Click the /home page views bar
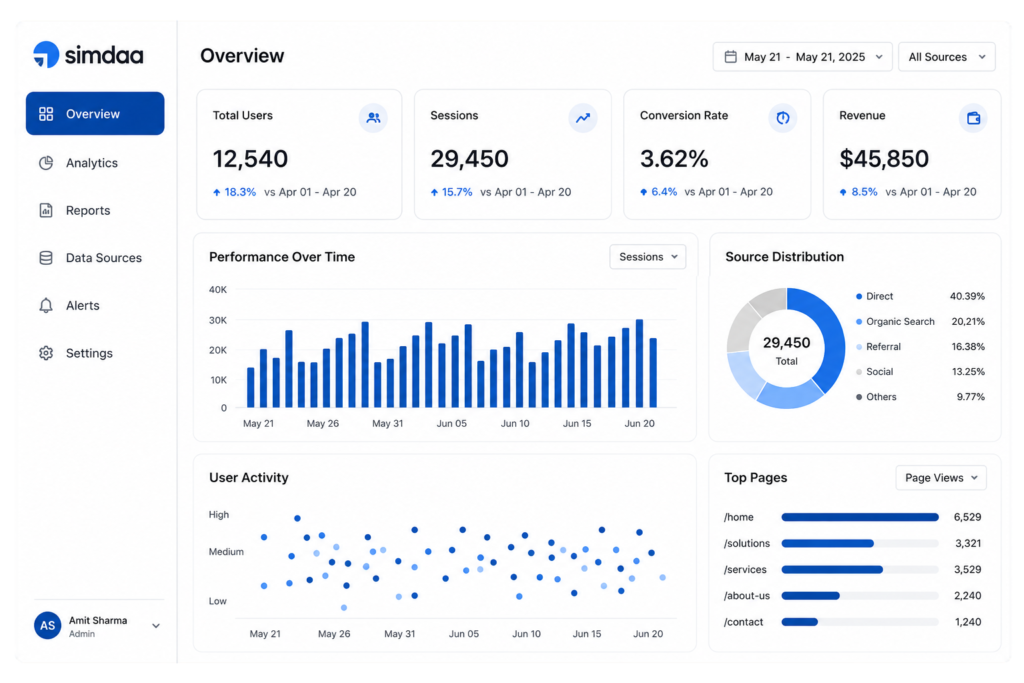 tap(860, 517)
